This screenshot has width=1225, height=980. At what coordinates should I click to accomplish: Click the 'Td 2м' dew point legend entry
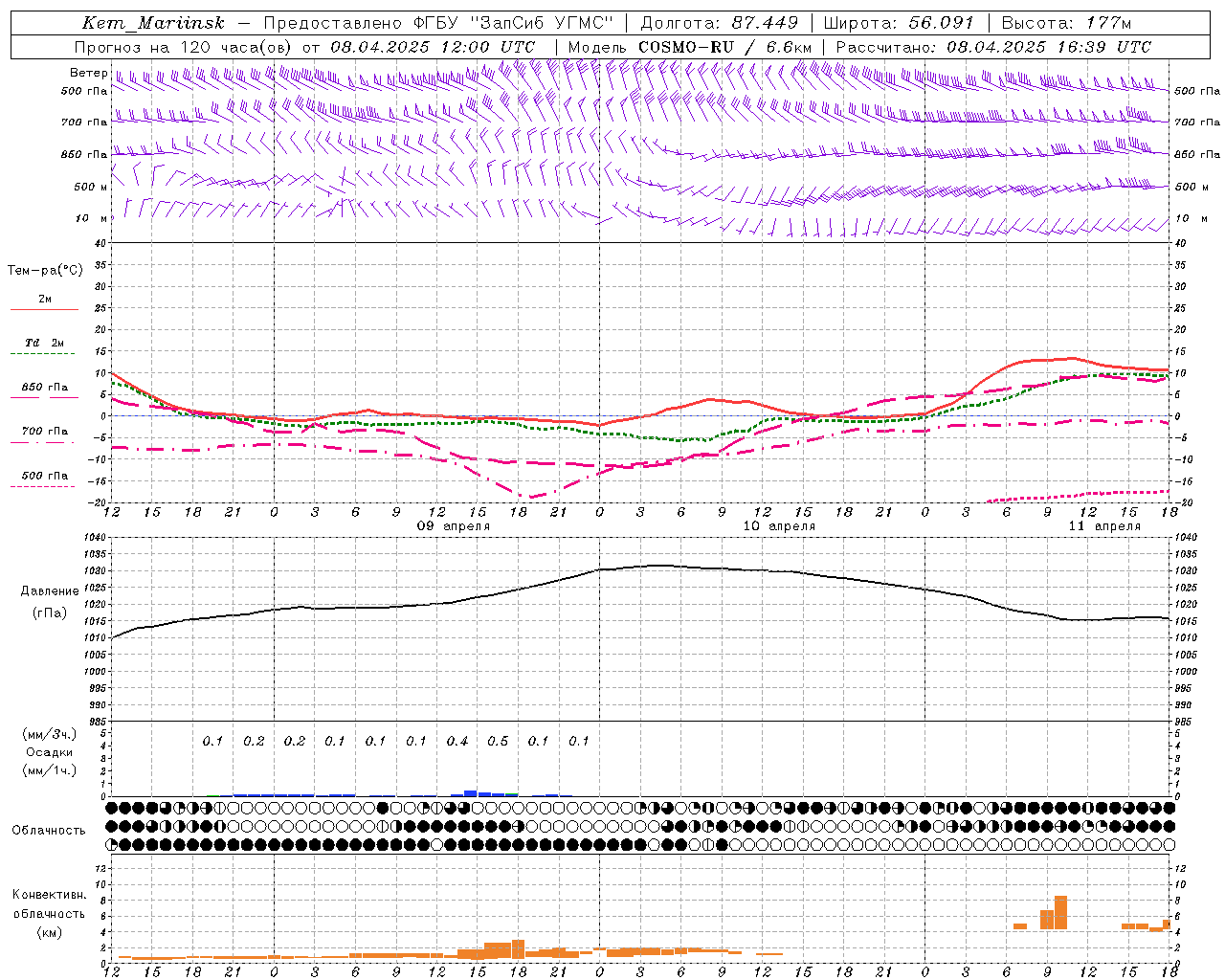click(x=45, y=343)
